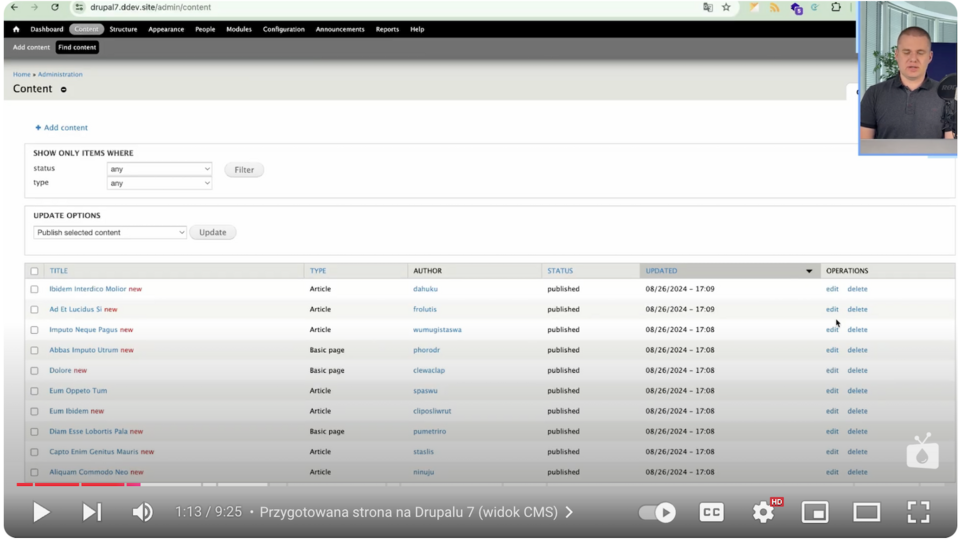This screenshot has height=539, width=959.
Task: Check the Ibidem Interdico Molior row
Action: pos(34,289)
